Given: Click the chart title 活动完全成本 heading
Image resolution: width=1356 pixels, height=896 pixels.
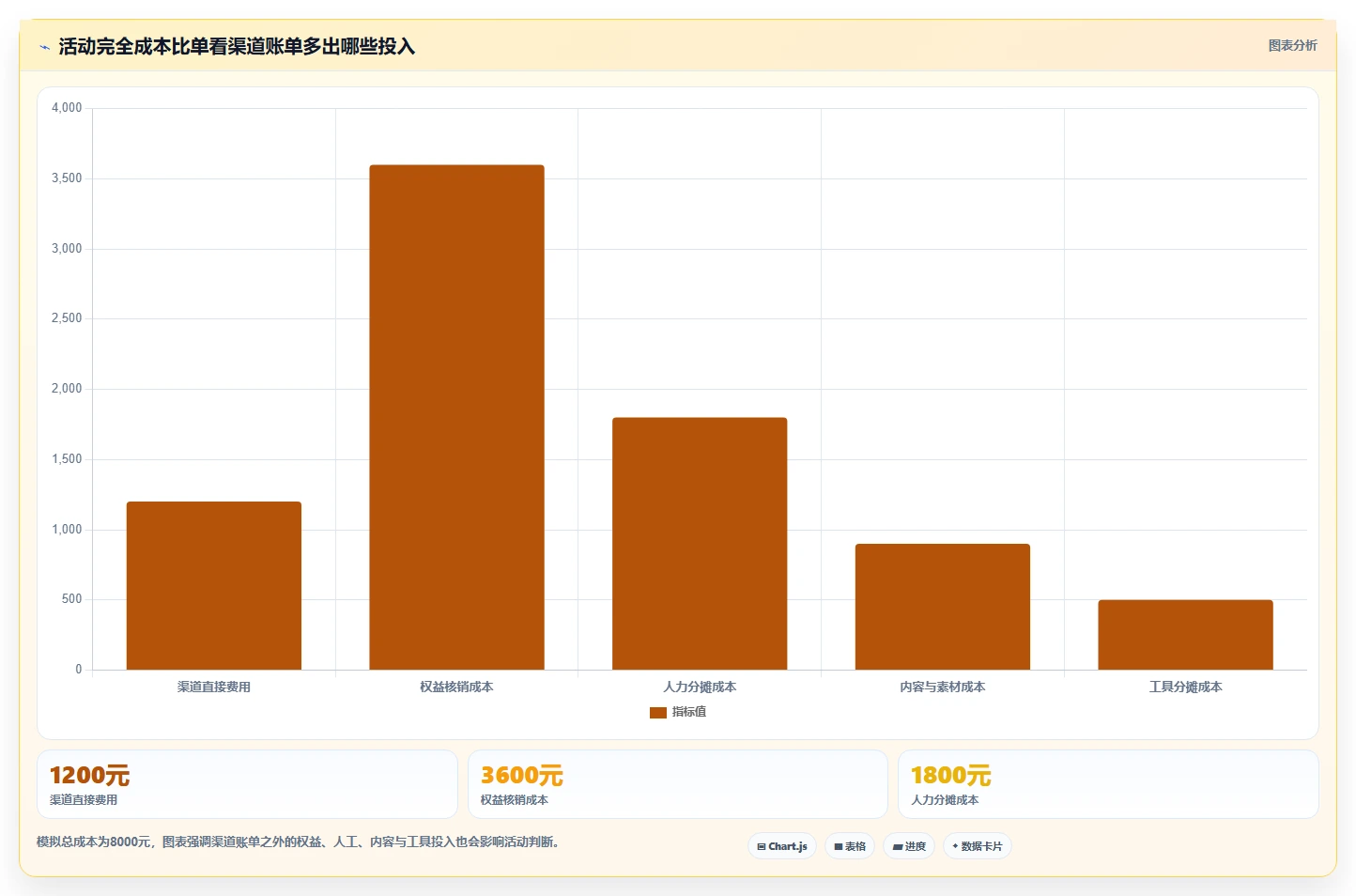Looking at the screenshot, I should tap(237, 46).
